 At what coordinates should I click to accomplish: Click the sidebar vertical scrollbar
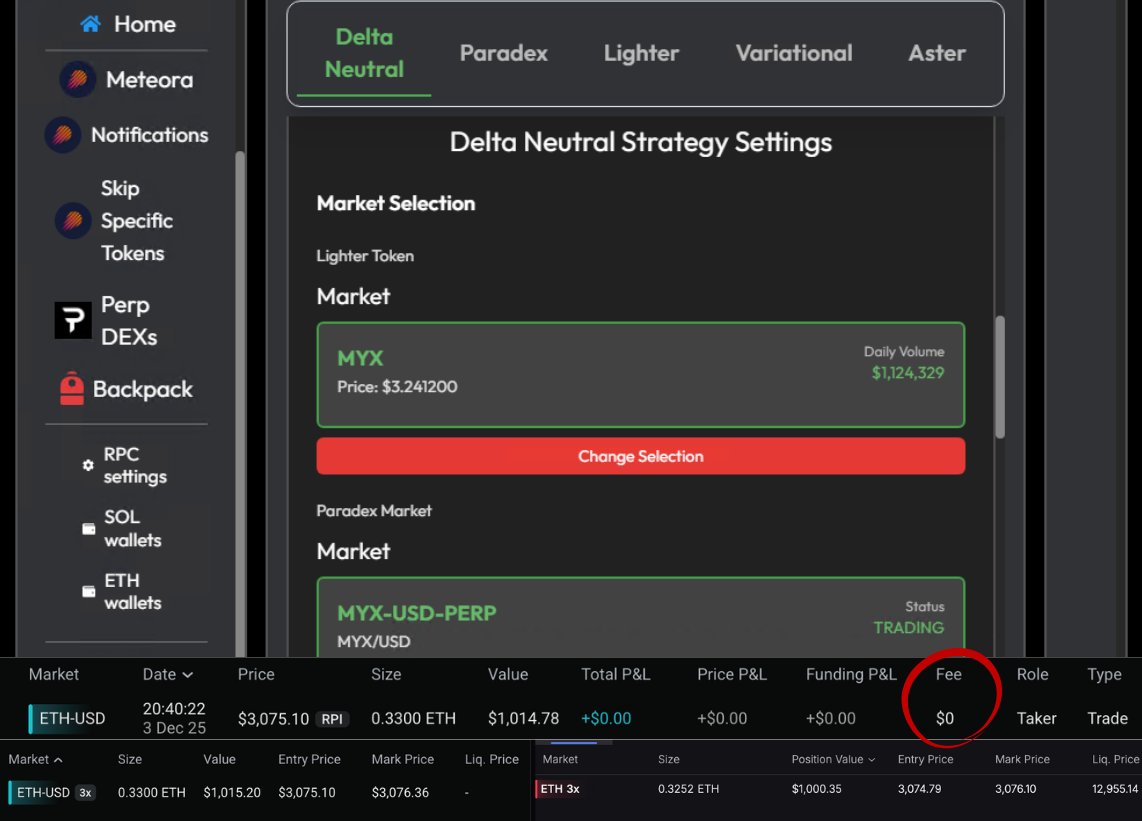pyautogui.click(x=240, y=404)
